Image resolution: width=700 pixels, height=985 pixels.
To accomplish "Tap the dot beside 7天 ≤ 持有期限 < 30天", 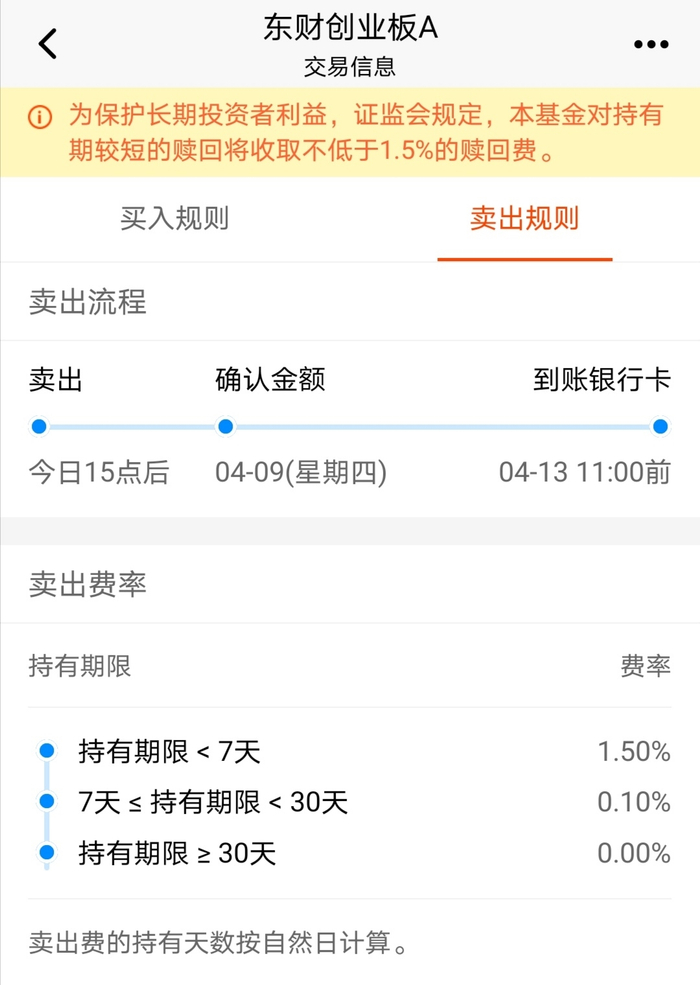I will [45, 801].
